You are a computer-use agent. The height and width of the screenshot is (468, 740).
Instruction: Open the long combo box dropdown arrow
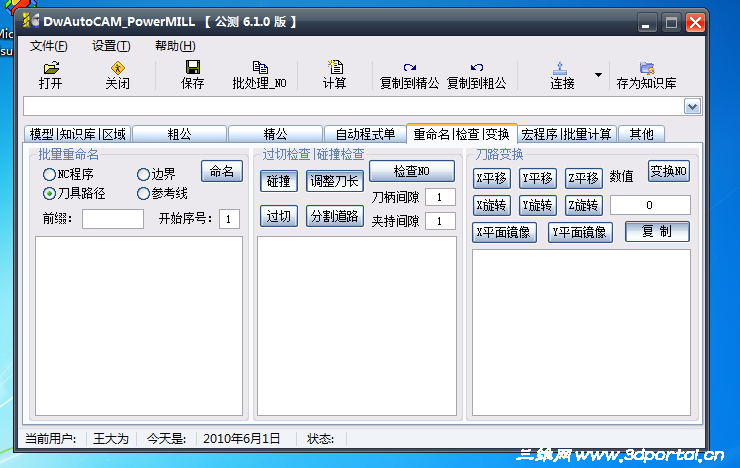[x=692, y=107]
